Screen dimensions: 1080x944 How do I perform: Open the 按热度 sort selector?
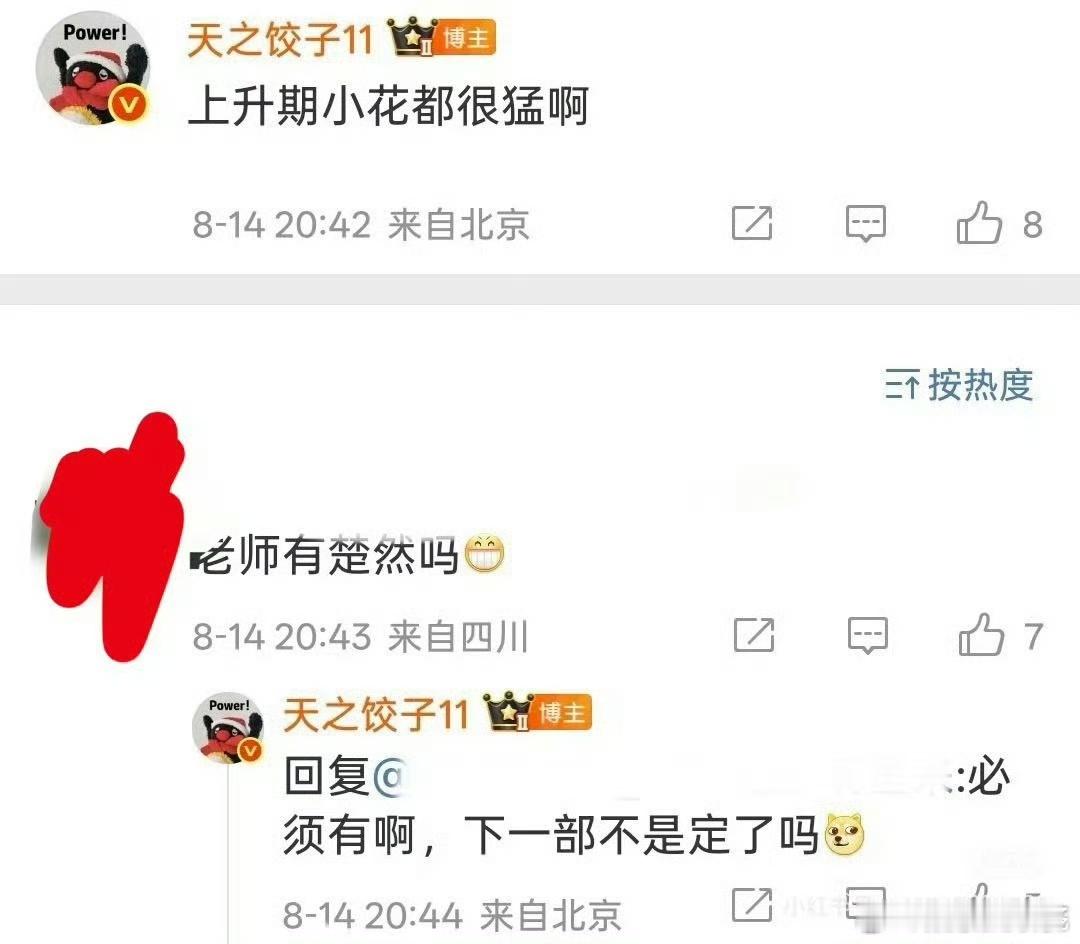(959, 384)
